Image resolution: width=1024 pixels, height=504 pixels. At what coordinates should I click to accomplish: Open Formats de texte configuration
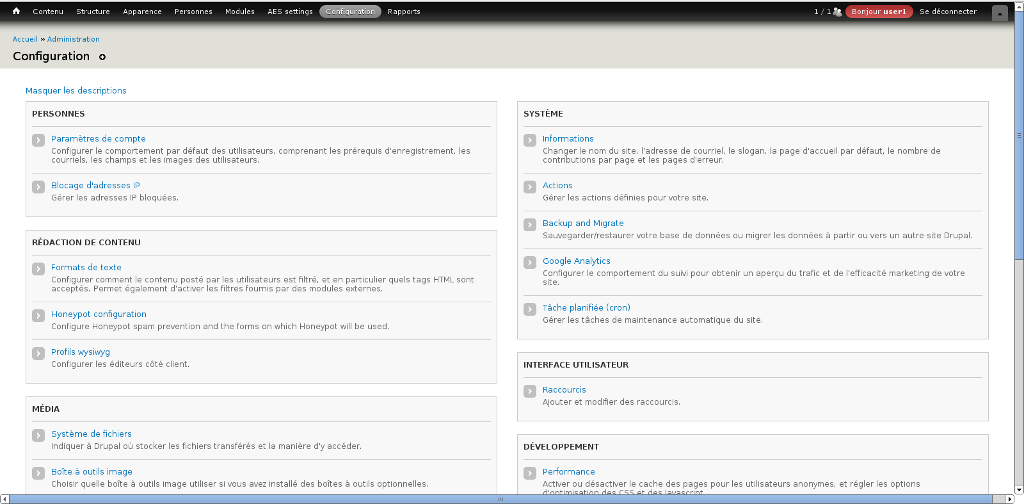86,267
